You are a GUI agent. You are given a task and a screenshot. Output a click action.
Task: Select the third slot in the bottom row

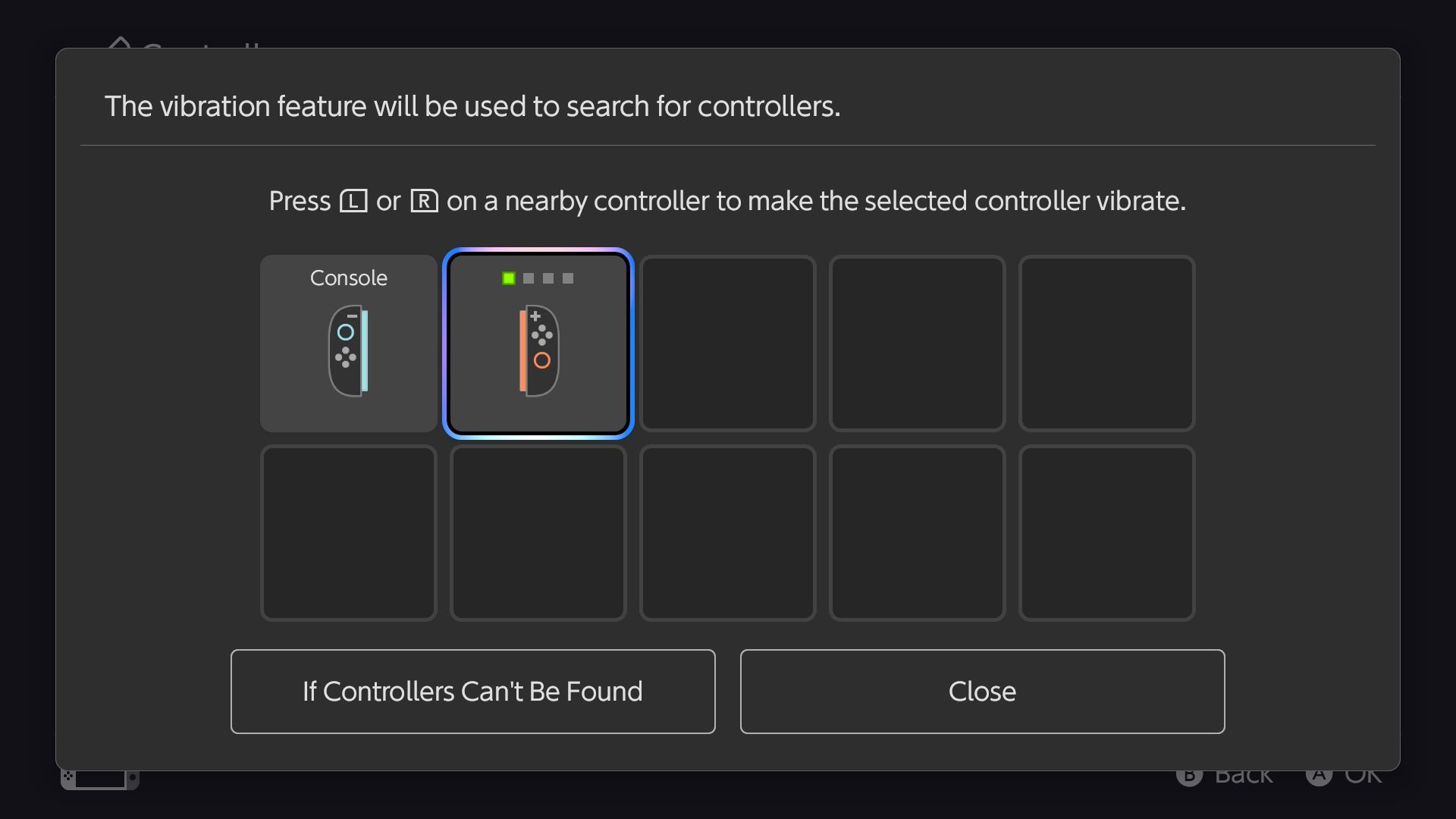[x=727, y=533]
